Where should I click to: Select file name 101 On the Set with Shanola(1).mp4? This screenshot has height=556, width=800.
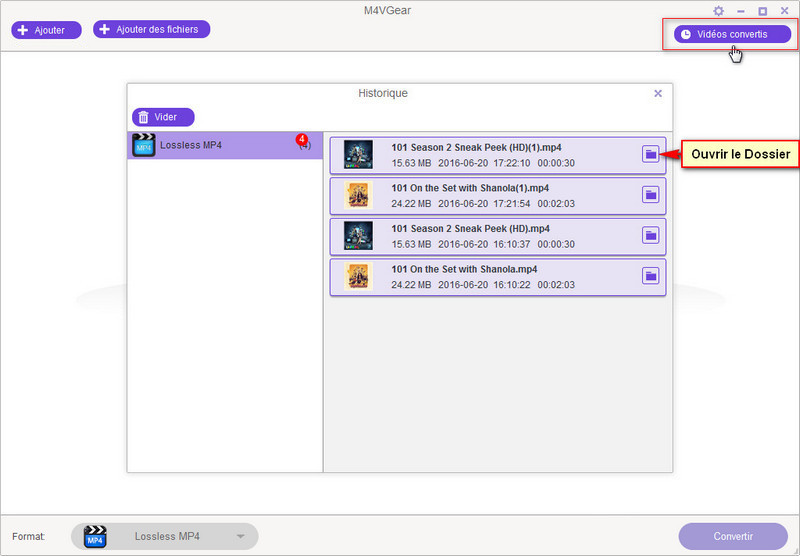click(470, 188)
